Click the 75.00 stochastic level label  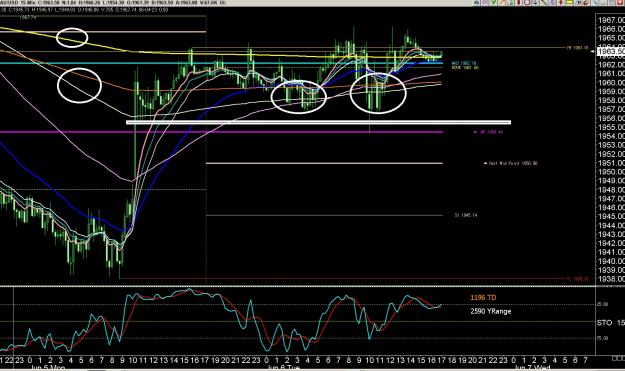(603, 338)
